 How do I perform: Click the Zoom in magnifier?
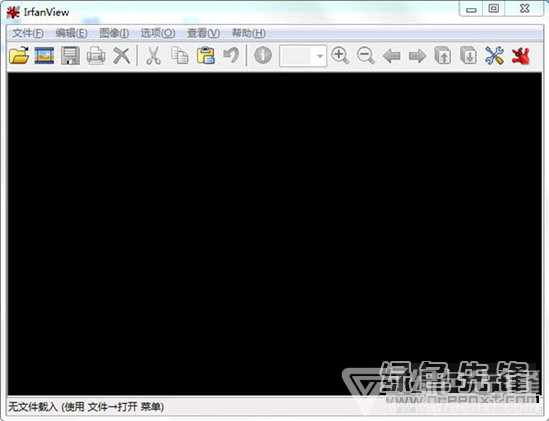pyautogui.click(x=340, y=55)
